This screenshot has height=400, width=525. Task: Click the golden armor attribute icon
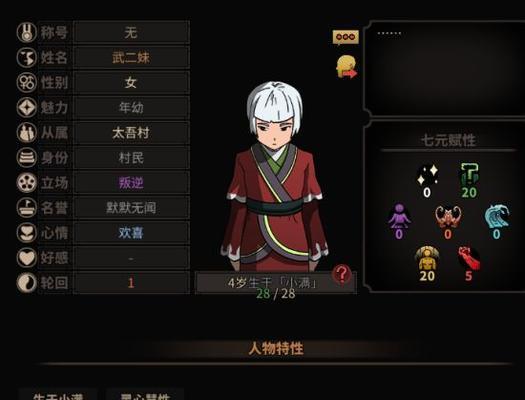click(427, 258)
